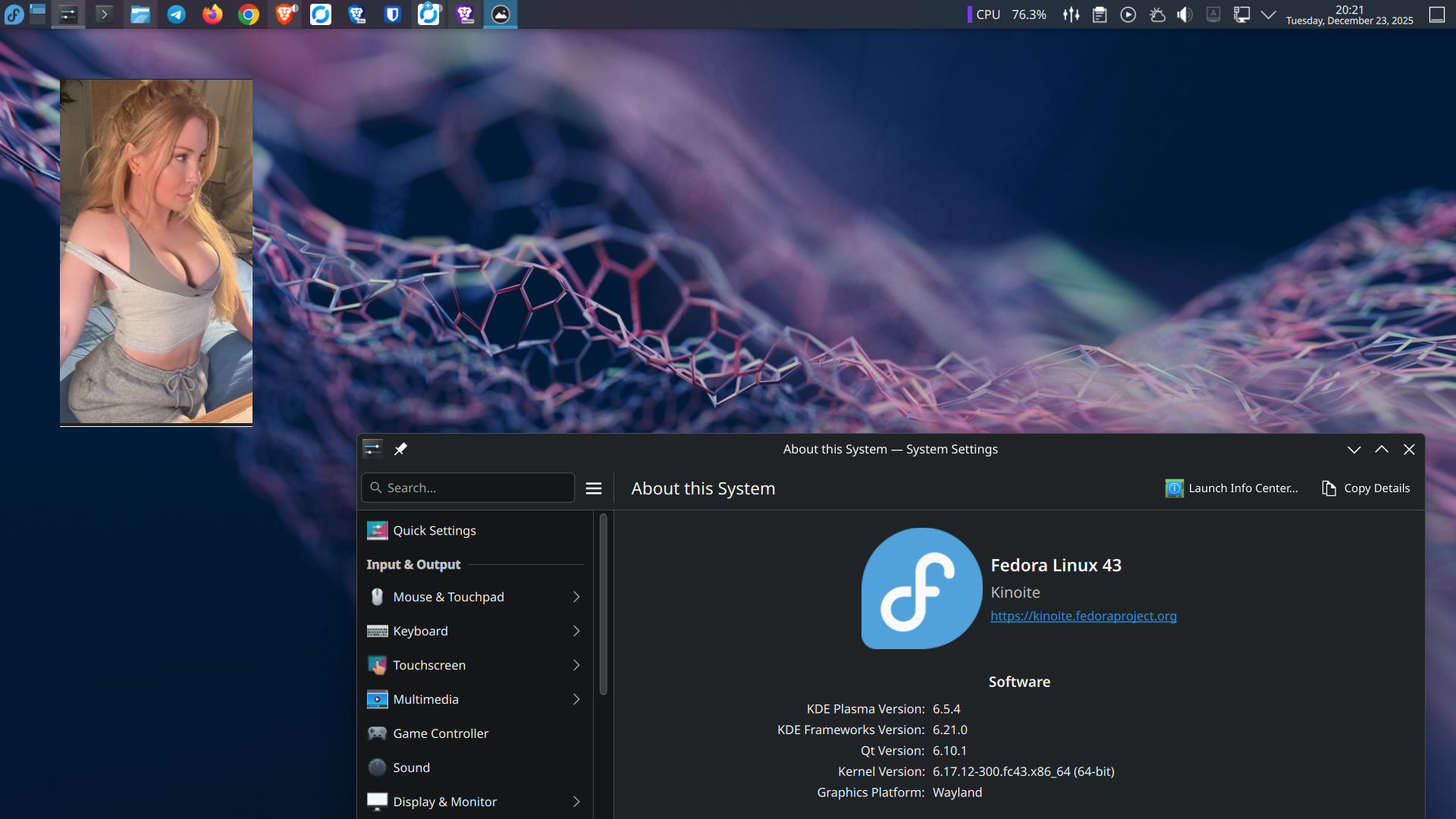Open the kinoite.fedoraproject.org link
Screen dimensions: 1456x819
pyautogui.click(x=1083, y=616)
